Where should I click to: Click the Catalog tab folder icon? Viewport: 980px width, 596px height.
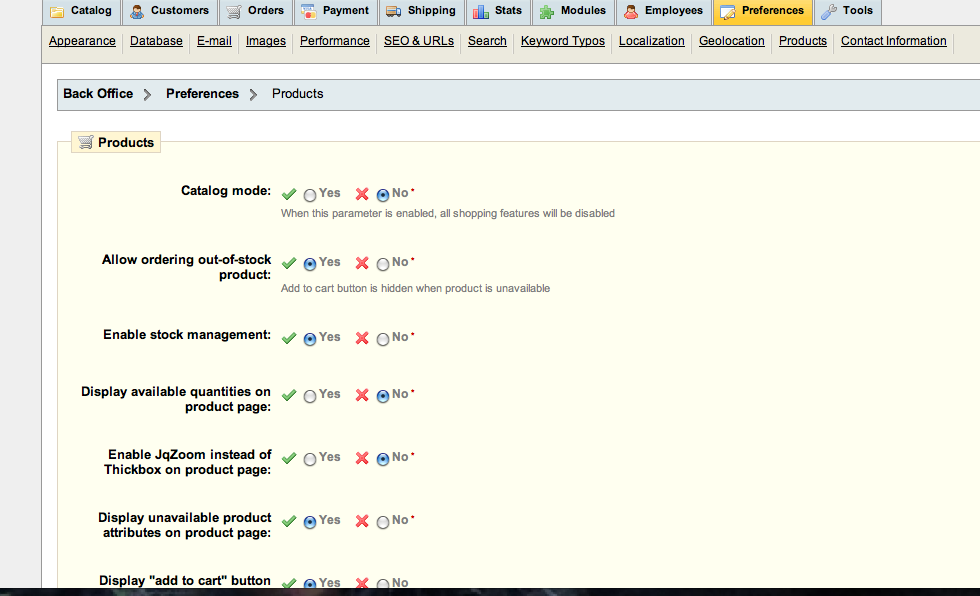57,11
